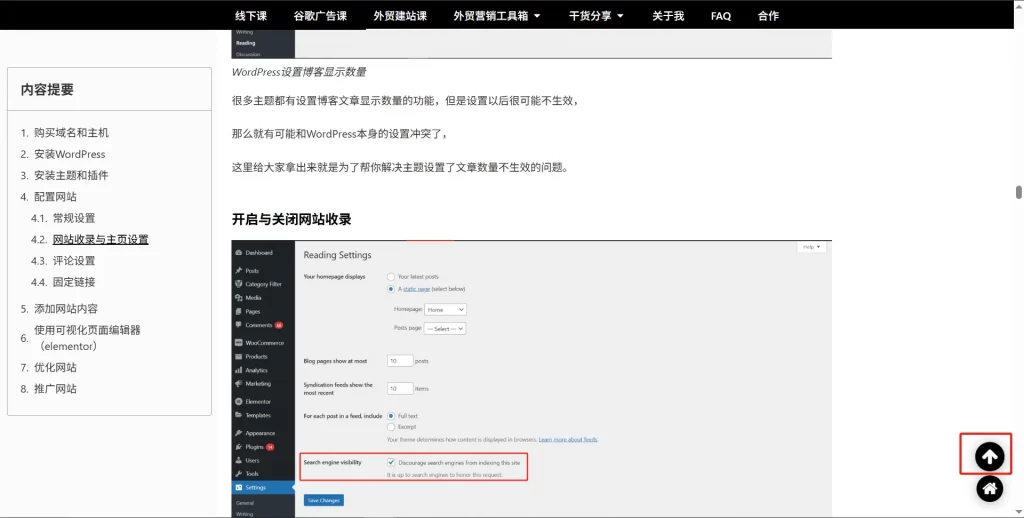Click the Templates folder icon in sidebar
This screenshot has width=1024, height=518.
pos(238,415)
